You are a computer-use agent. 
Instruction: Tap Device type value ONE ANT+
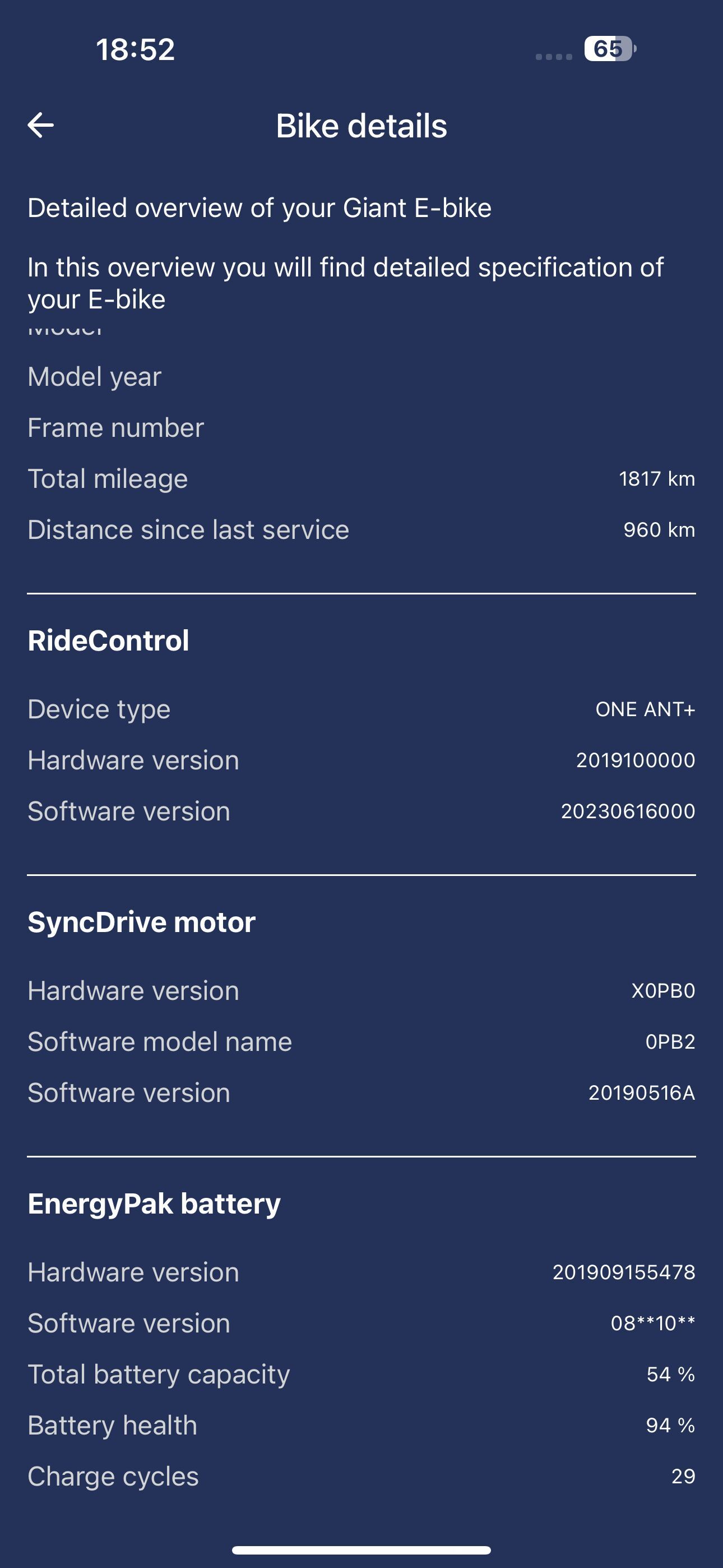point(645,710)
